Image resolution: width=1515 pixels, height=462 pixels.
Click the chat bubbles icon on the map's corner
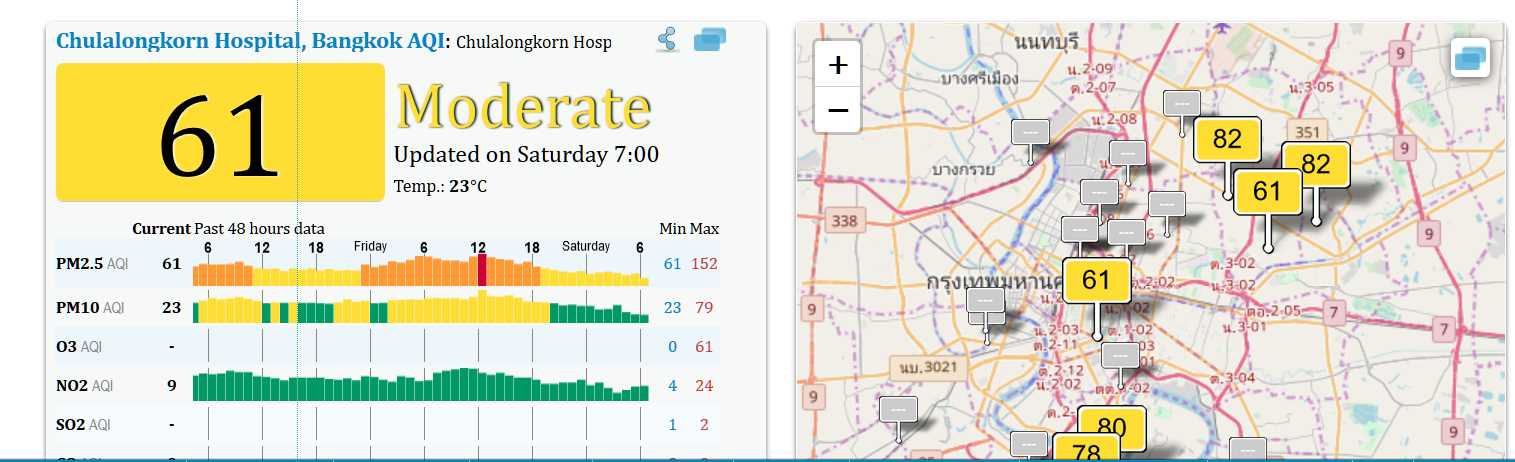coord(1470,58)
